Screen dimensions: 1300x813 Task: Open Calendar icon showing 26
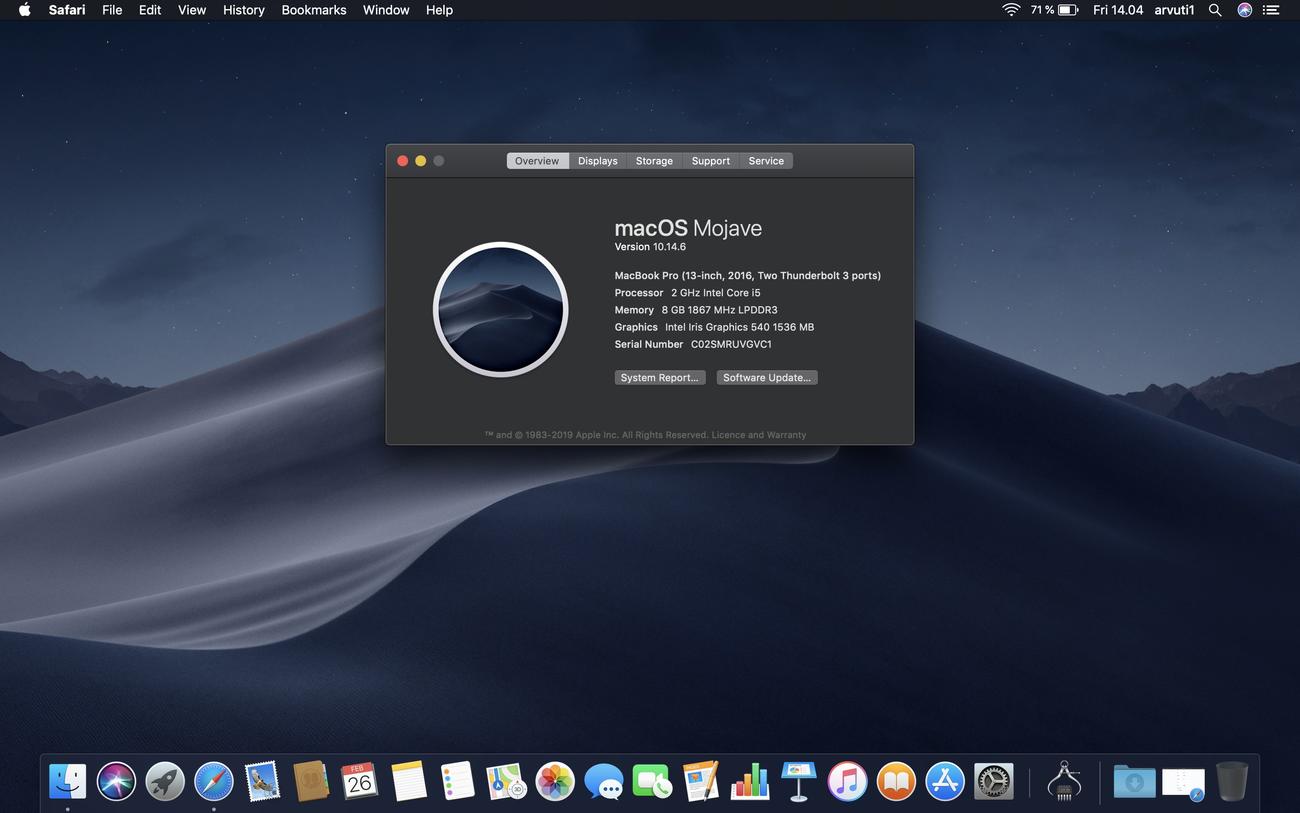click(360, 781)
